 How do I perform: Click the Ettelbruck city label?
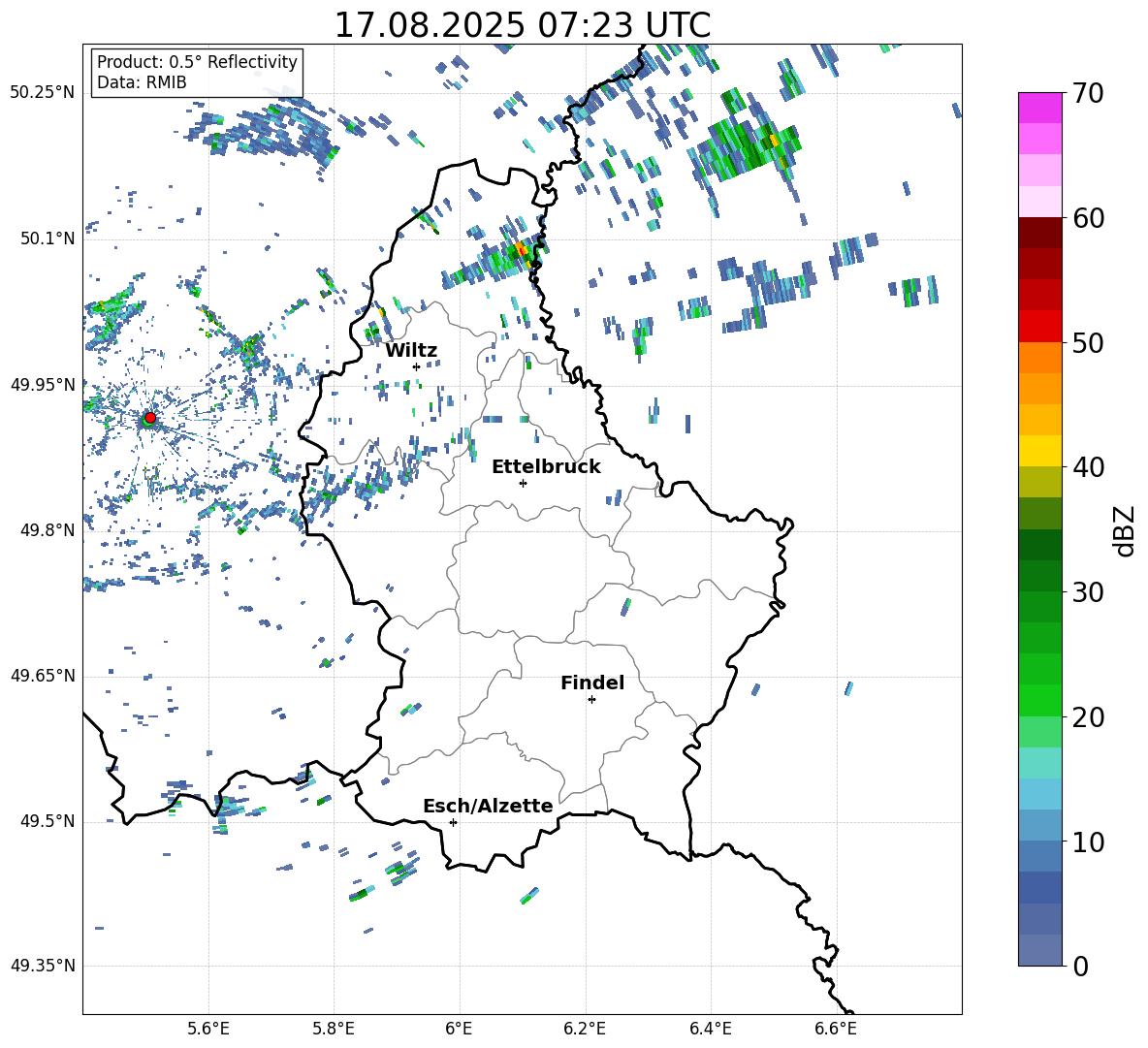tap(546, 467)
